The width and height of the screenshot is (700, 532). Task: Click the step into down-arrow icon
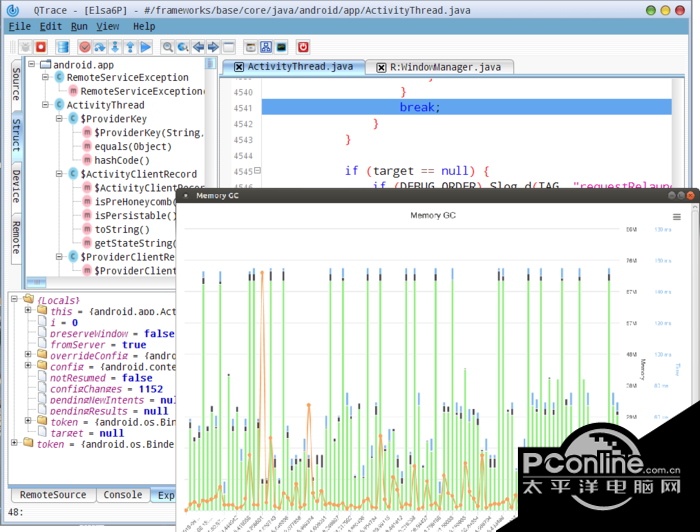pyautogui.click(x=116, y=47)
